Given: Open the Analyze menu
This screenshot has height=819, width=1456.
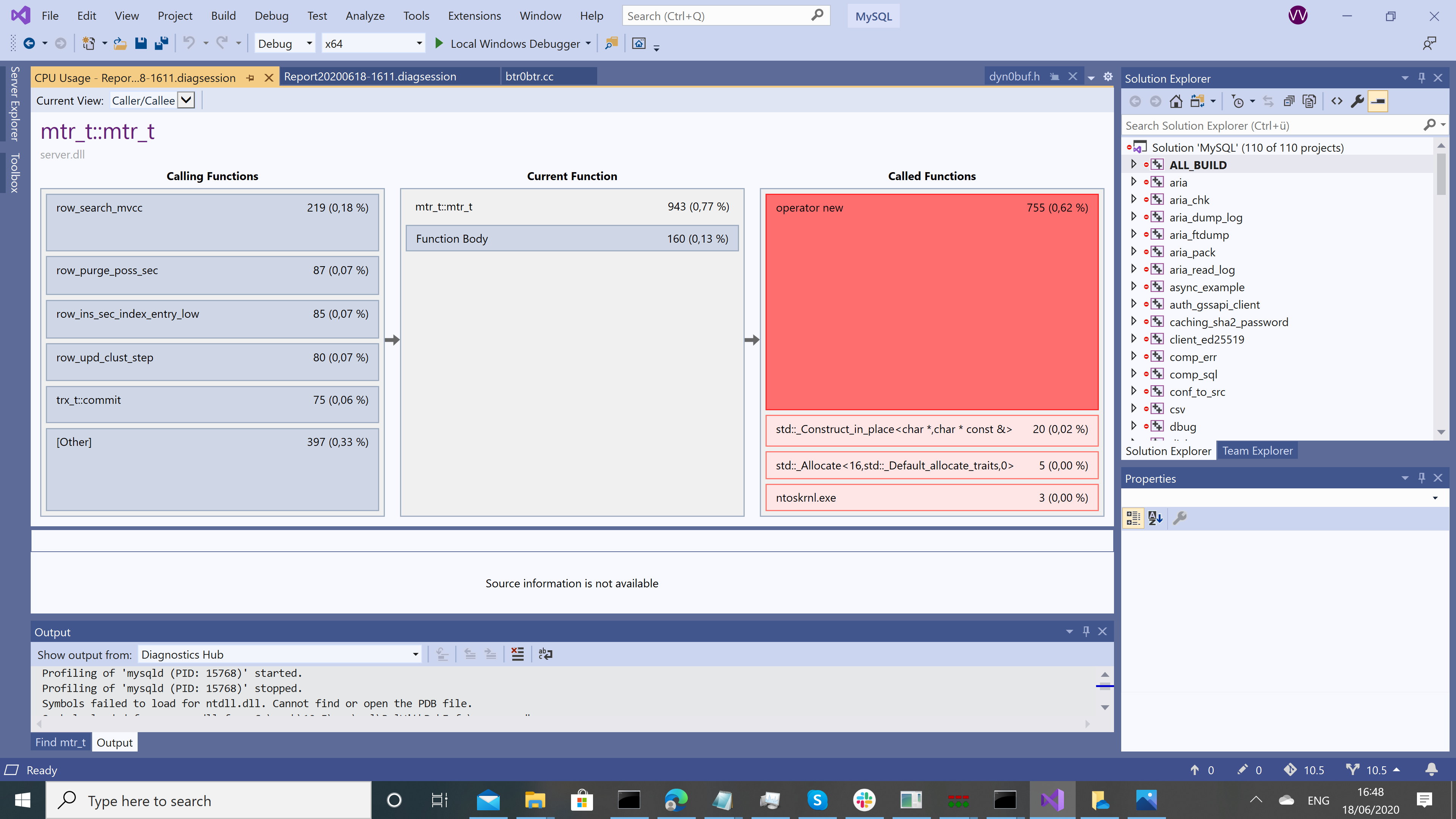Looking at the screenshot, I should [364, 16].
